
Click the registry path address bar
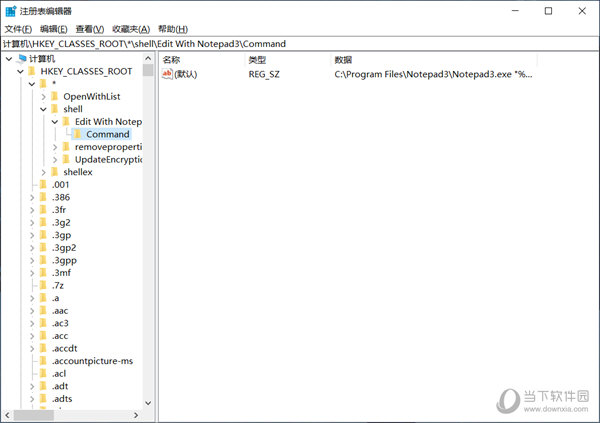(x=300, y=44)
